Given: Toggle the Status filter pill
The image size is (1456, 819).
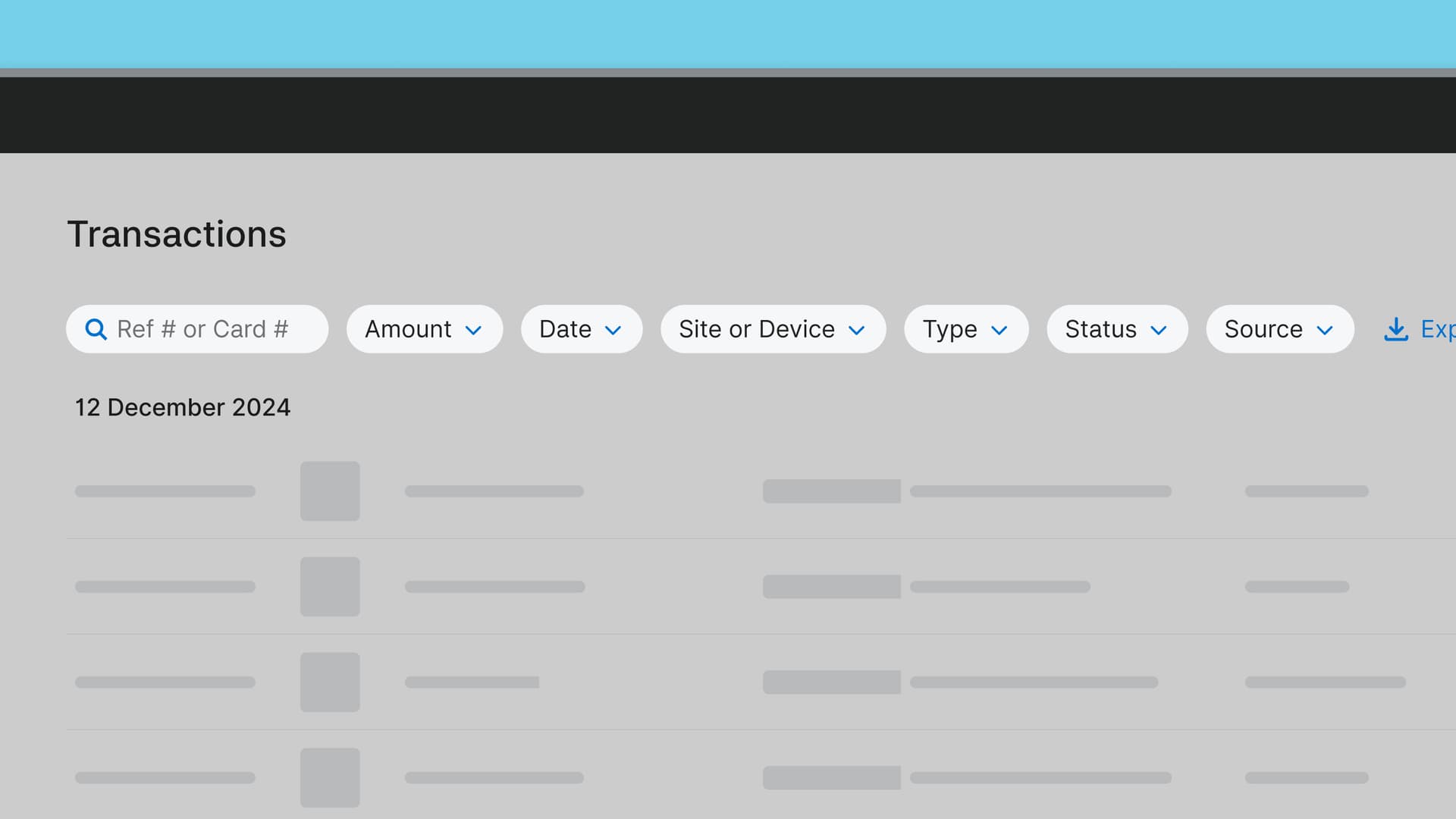Looking at the screenshot, I should [x=1116, y=329].
